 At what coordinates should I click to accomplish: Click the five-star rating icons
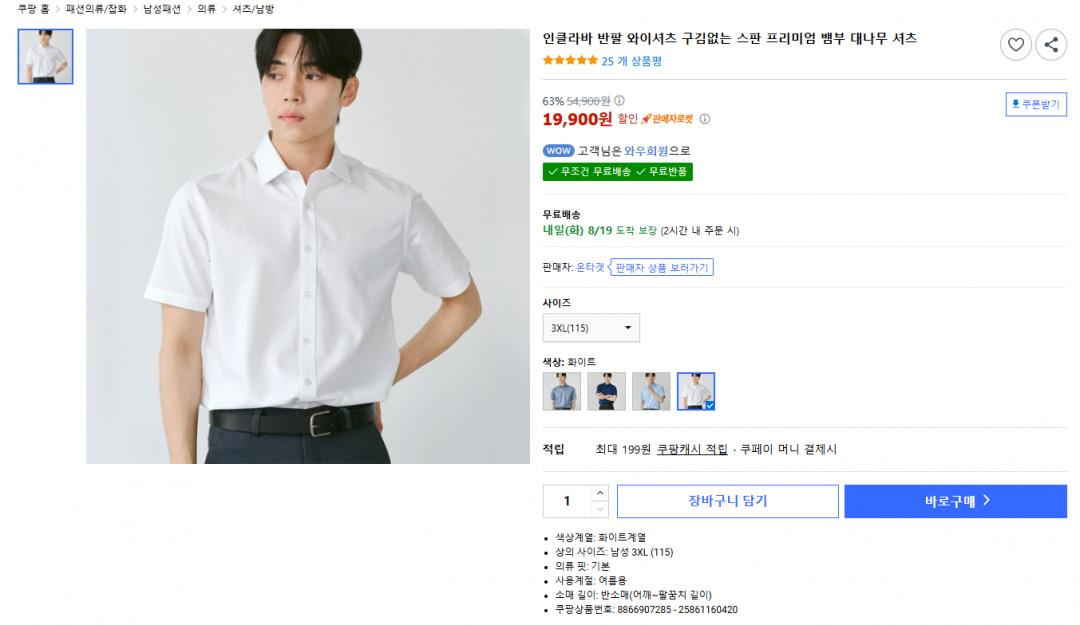coord(570,61)
